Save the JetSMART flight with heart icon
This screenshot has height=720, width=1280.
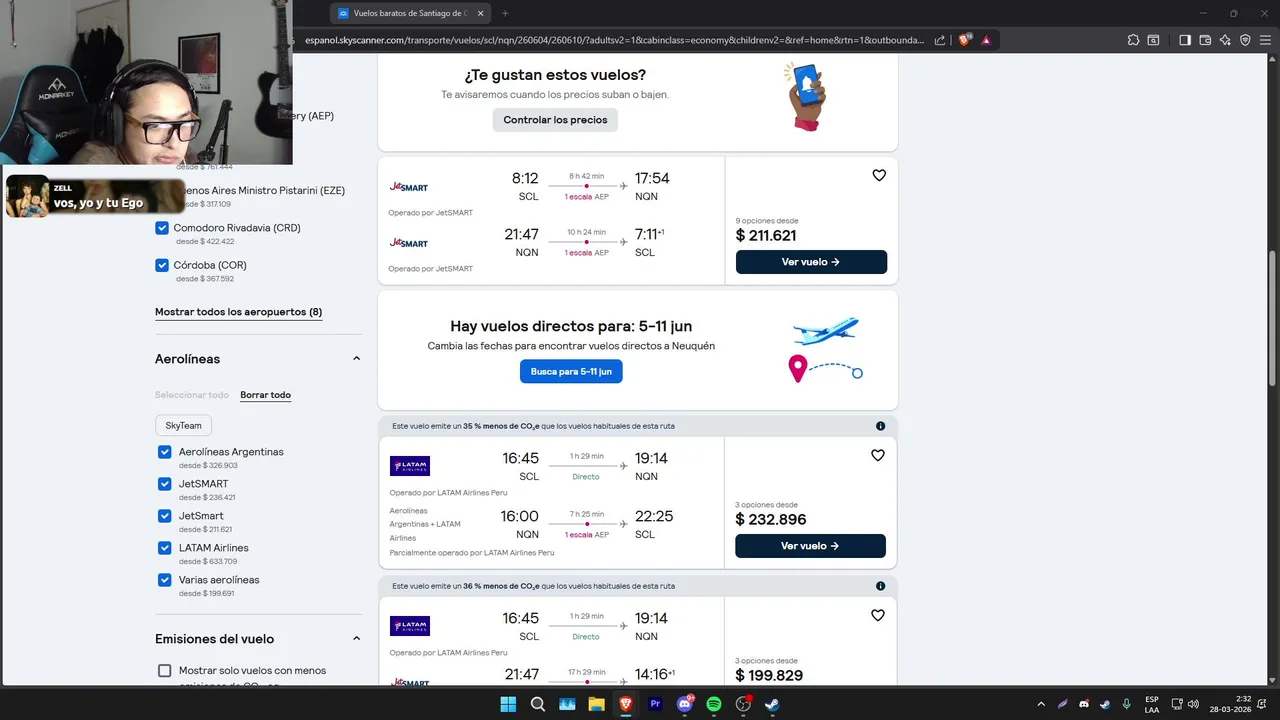point(879,175)
